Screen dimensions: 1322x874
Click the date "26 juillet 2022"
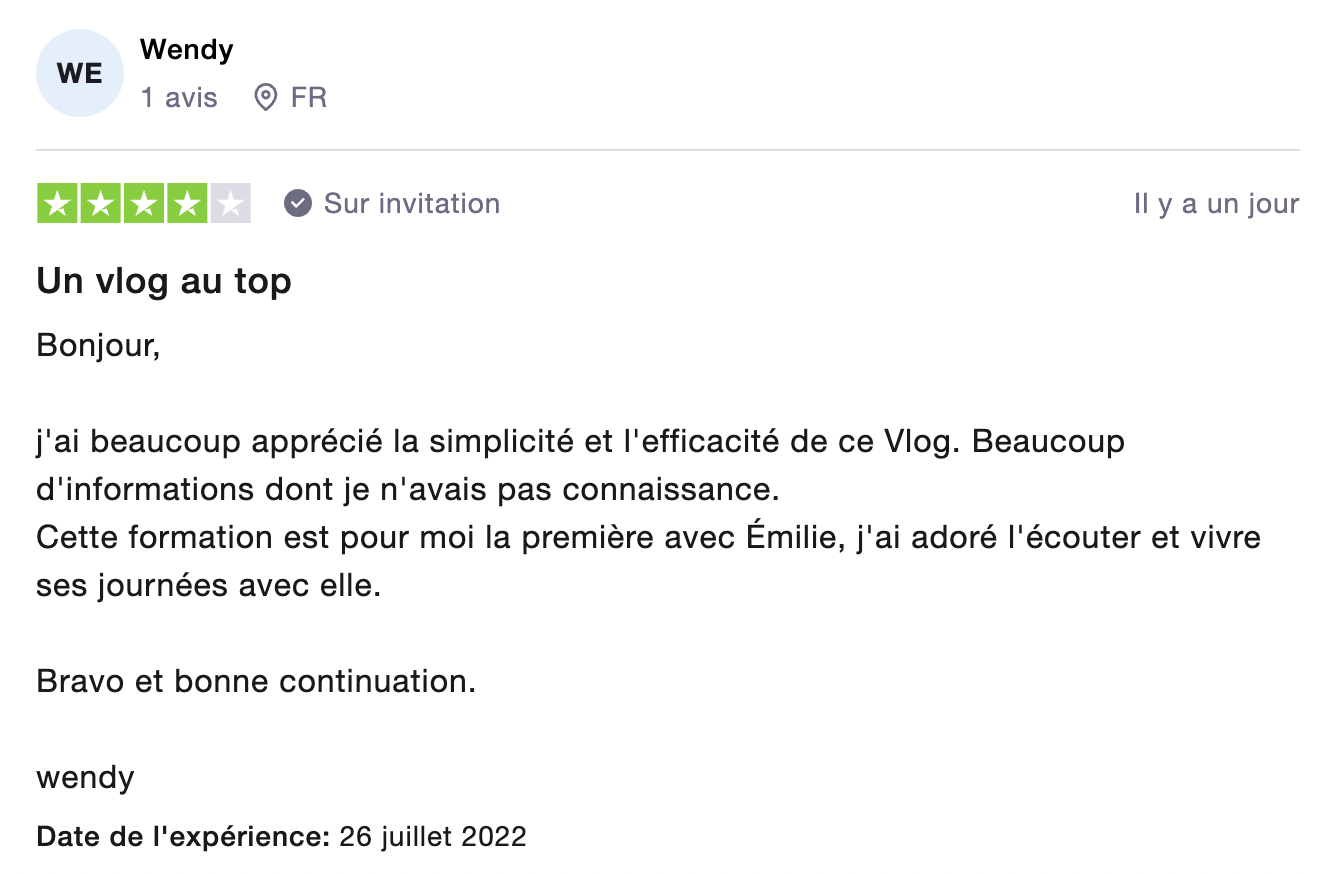click(433, 836)
